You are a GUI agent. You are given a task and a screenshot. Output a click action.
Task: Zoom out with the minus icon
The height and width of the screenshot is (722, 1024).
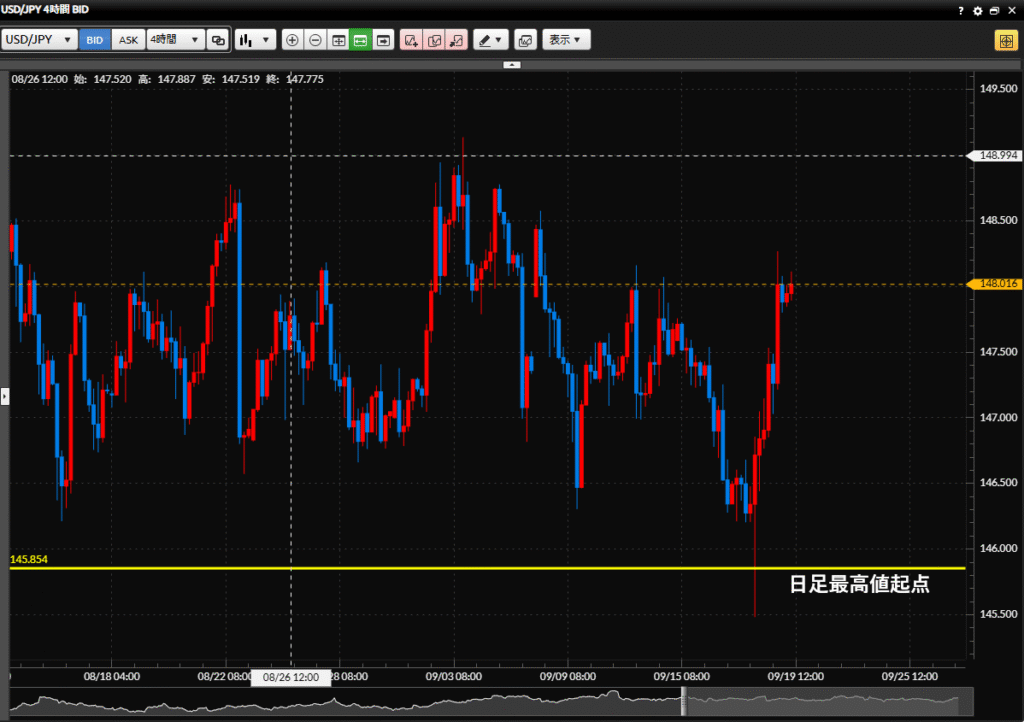315,40
